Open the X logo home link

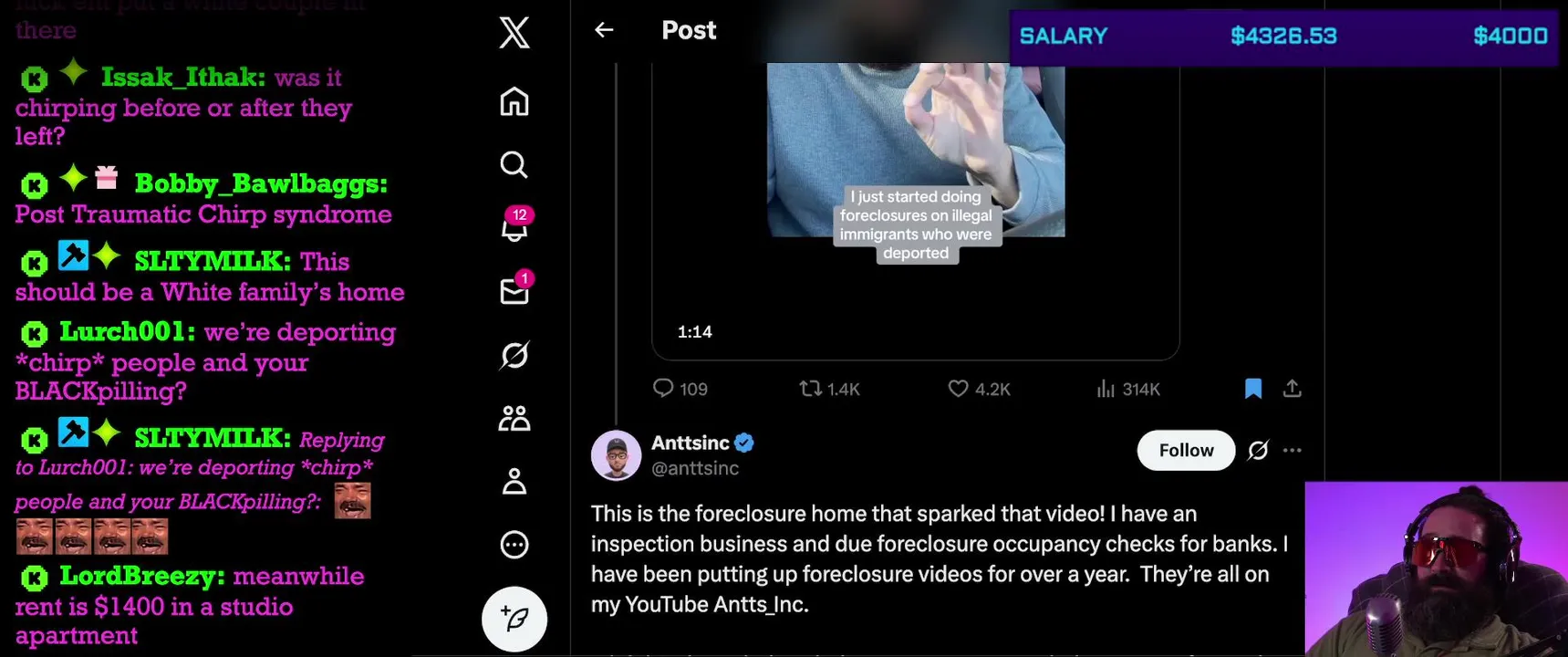click(514, 33)
